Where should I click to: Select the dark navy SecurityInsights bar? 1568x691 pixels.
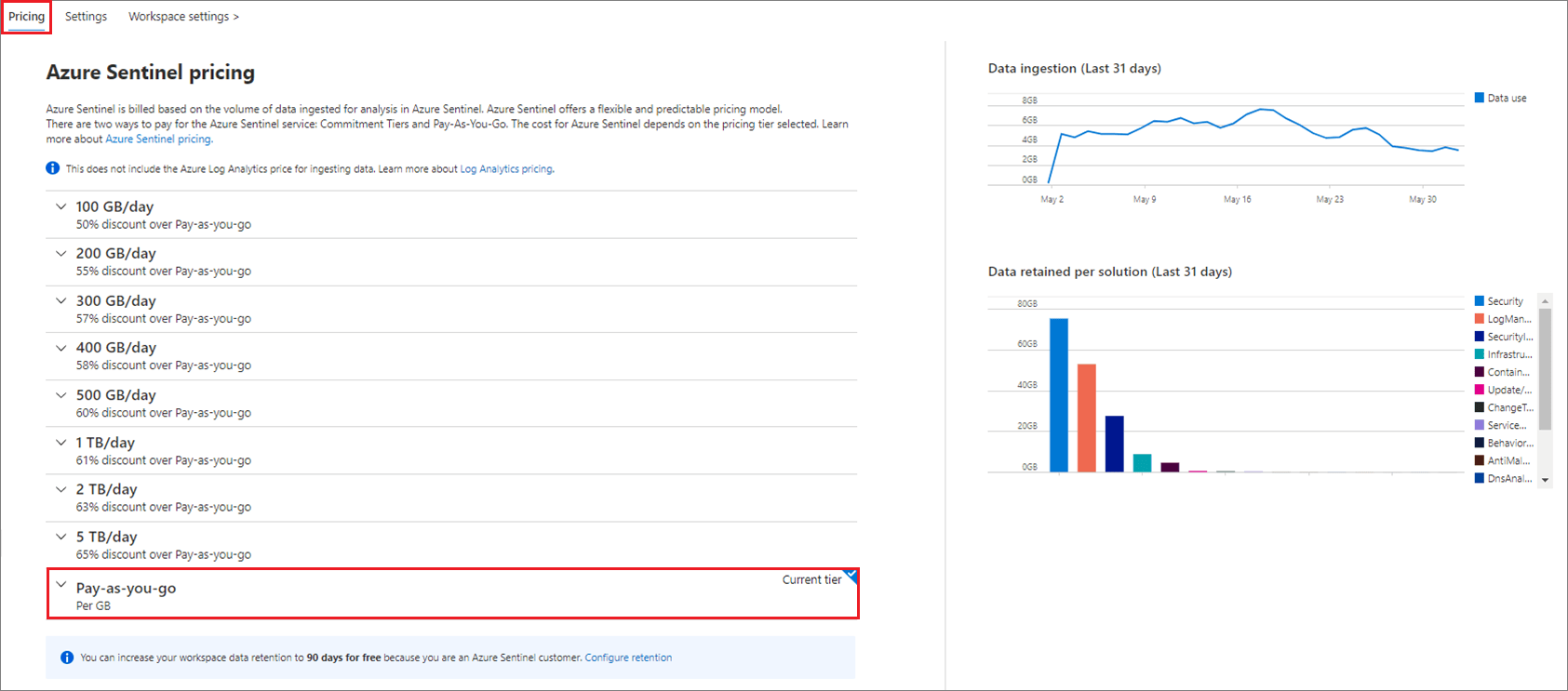tap(1115, 445)
